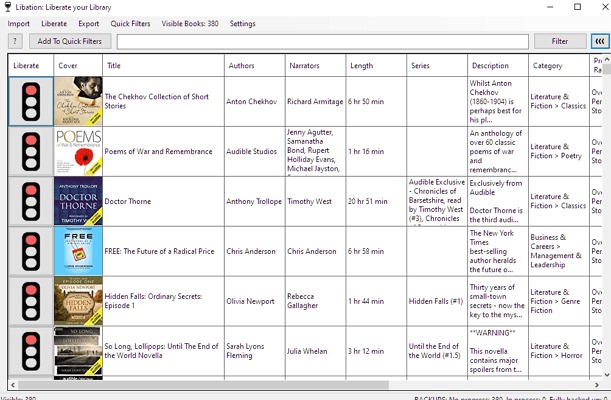Click the triple chevron collapse button
The image size is (611, 400).
[600, 41]
